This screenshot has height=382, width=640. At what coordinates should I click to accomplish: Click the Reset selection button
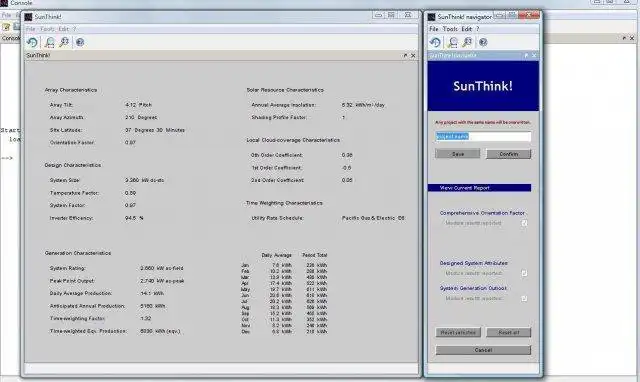tap(458, 332)
